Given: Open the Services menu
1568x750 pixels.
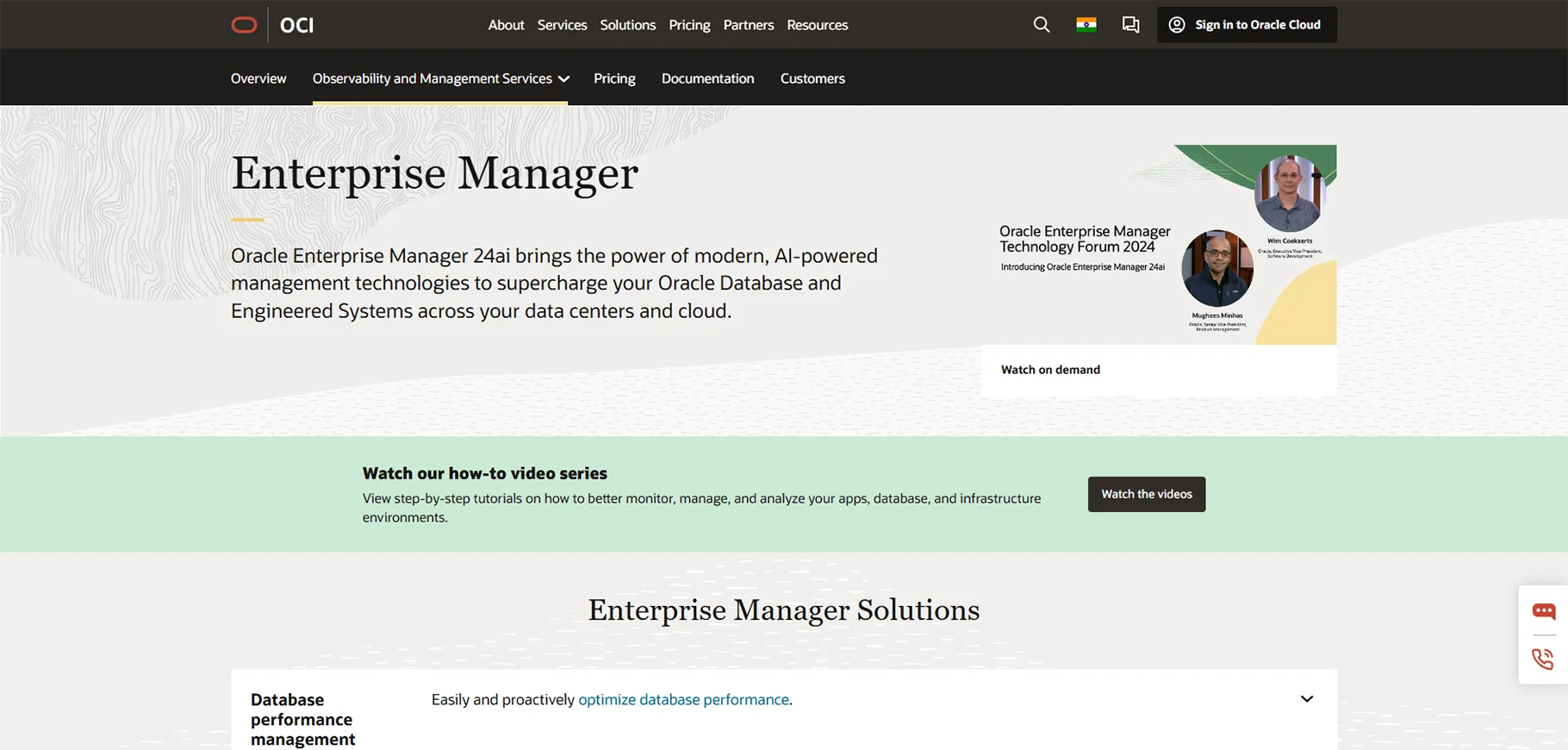Looking at the screenshot, I should click(x=562, y=25).
